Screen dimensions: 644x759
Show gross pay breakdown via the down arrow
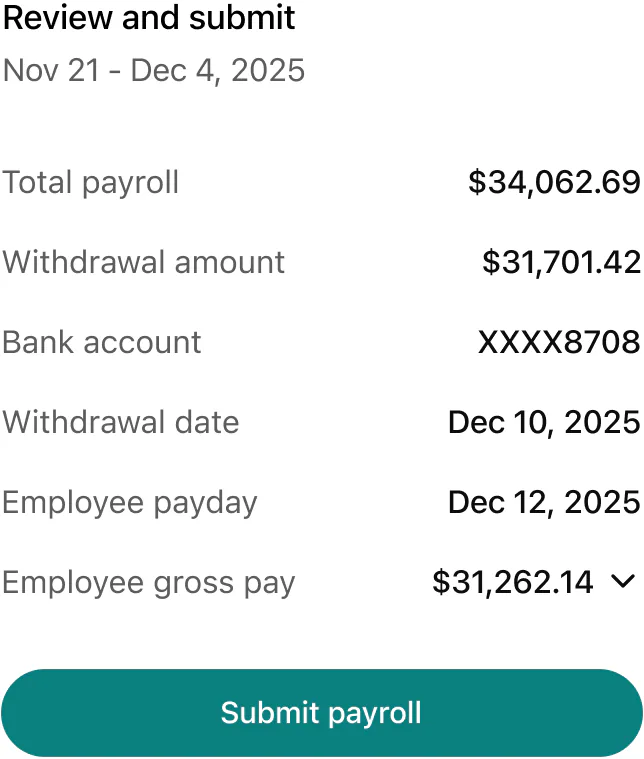pyautogui.click(x=624, y=581)
